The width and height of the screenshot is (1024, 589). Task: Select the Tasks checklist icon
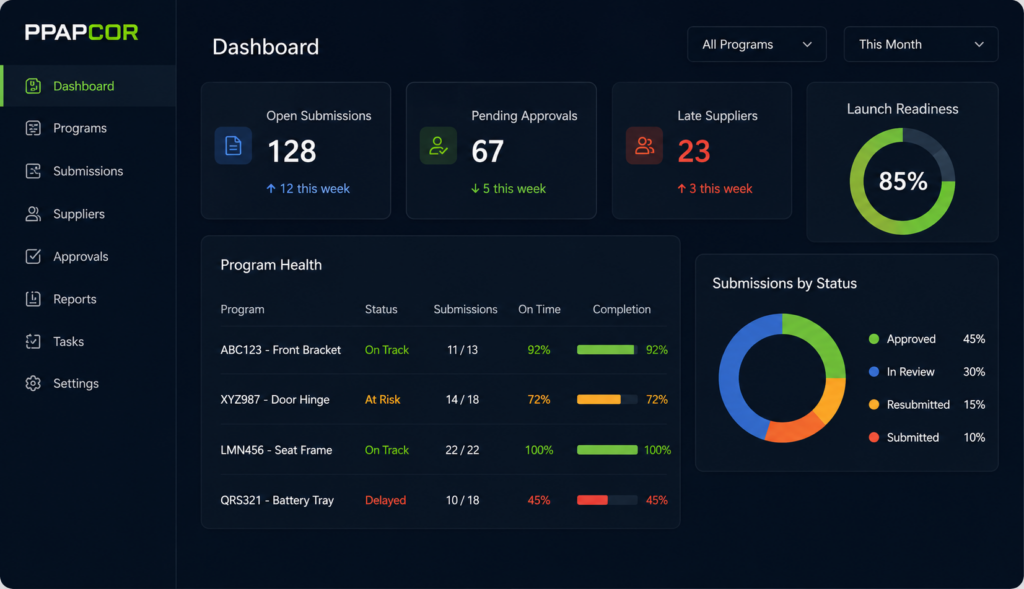pos(33,342)
